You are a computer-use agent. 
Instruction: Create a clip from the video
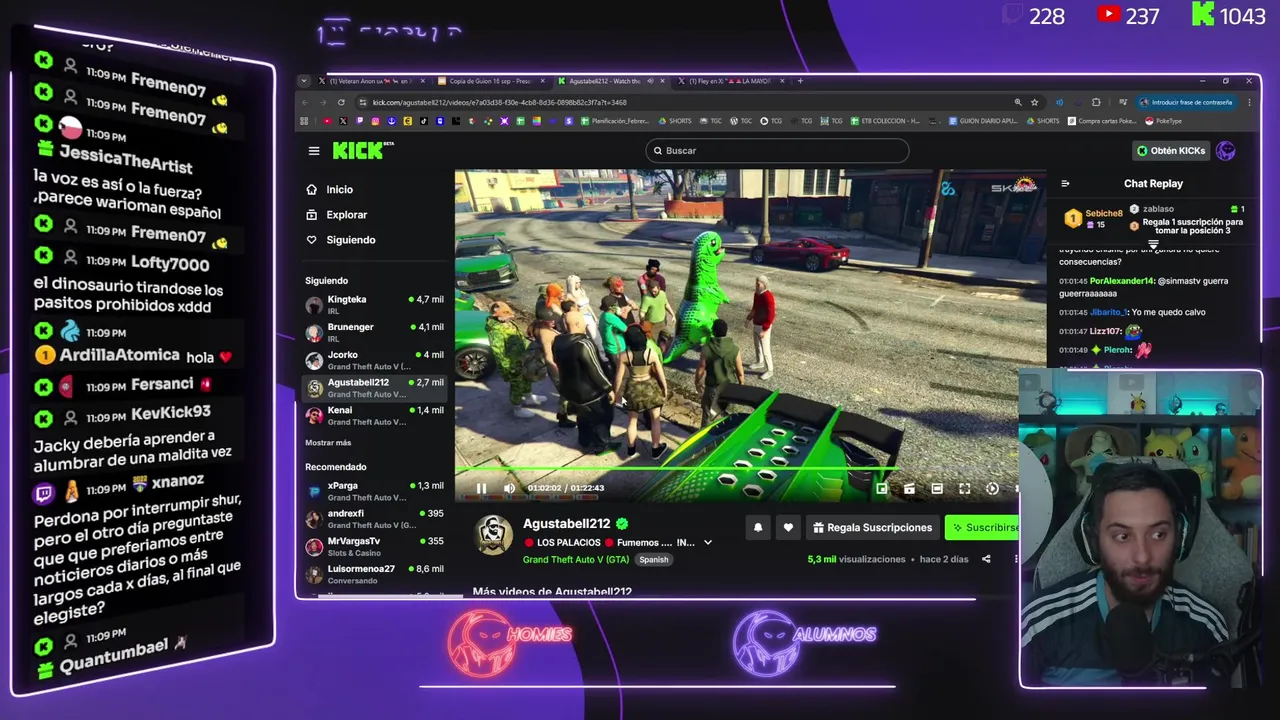point(909,488)
